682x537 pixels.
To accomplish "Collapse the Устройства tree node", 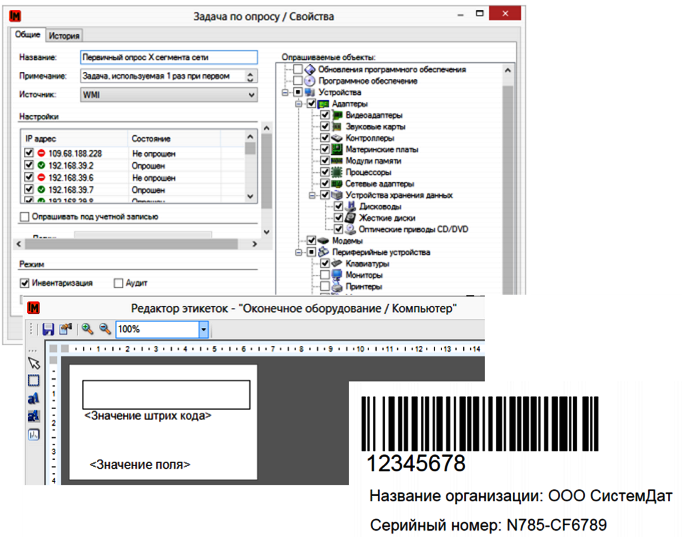I will 285,92.
